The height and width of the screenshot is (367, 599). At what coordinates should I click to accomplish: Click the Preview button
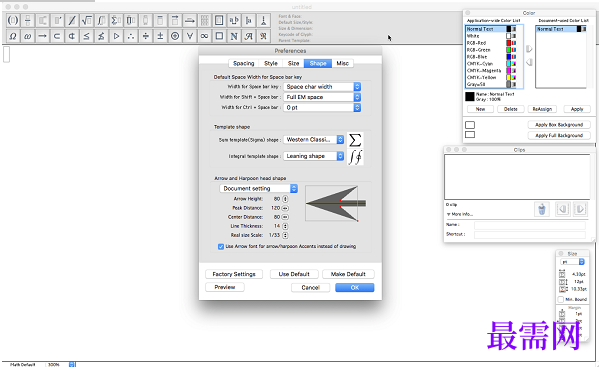pos(225,287)
